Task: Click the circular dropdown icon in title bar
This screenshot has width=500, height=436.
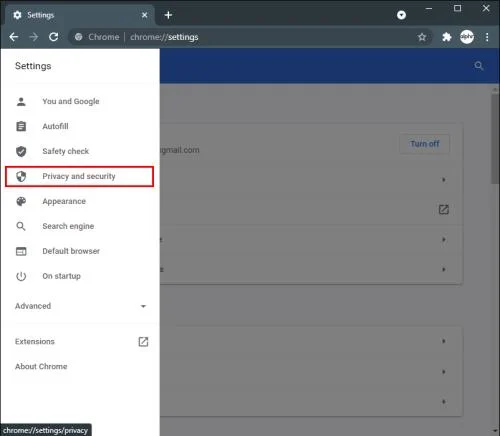Action: click(401, 15)
